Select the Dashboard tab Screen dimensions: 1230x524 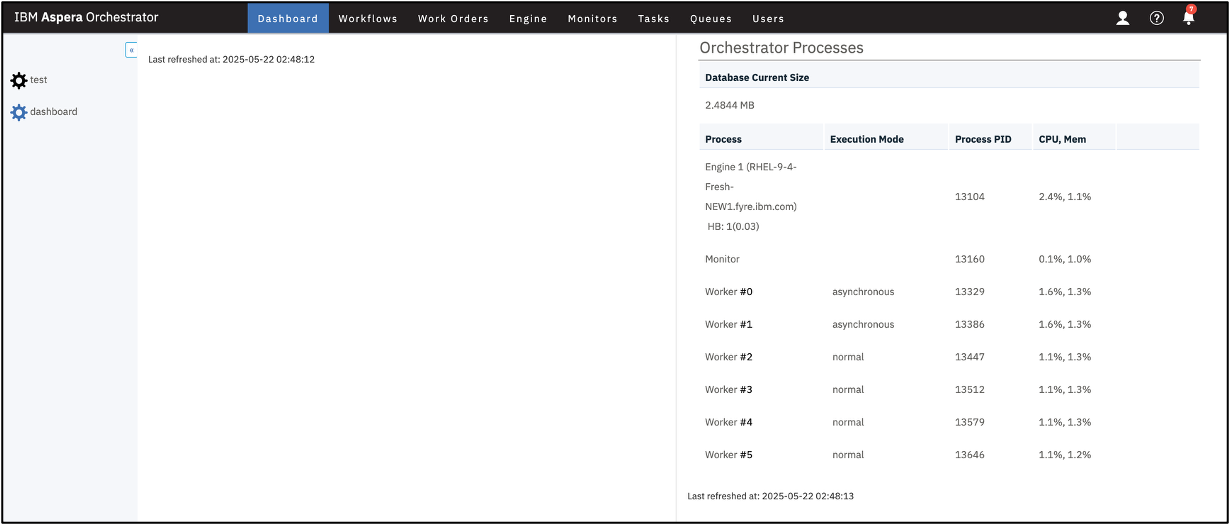pyautogui.click(x=288, y=18)
